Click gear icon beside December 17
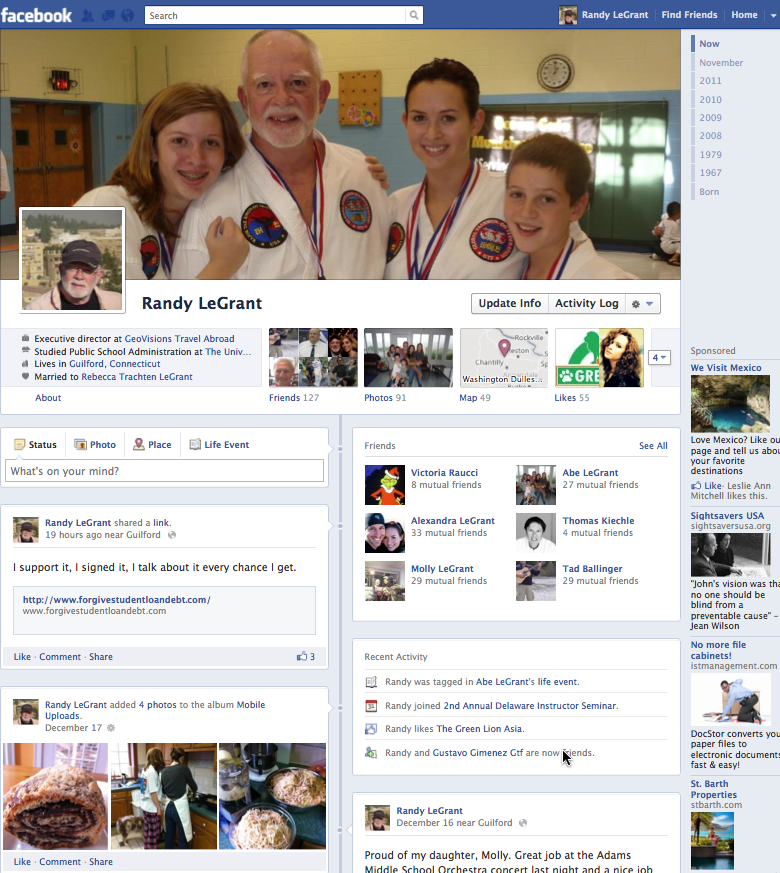The image size is (780, 873). pyautogui.click(x=111, y=728)
